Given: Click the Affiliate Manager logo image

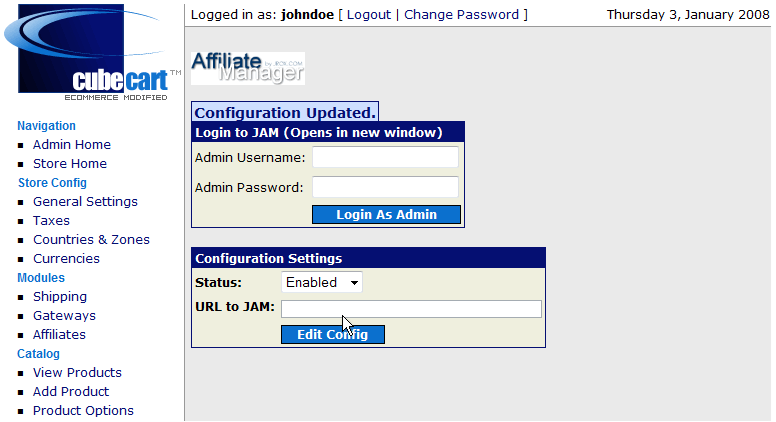Looking at the screenshot, I should pos(248,68).
